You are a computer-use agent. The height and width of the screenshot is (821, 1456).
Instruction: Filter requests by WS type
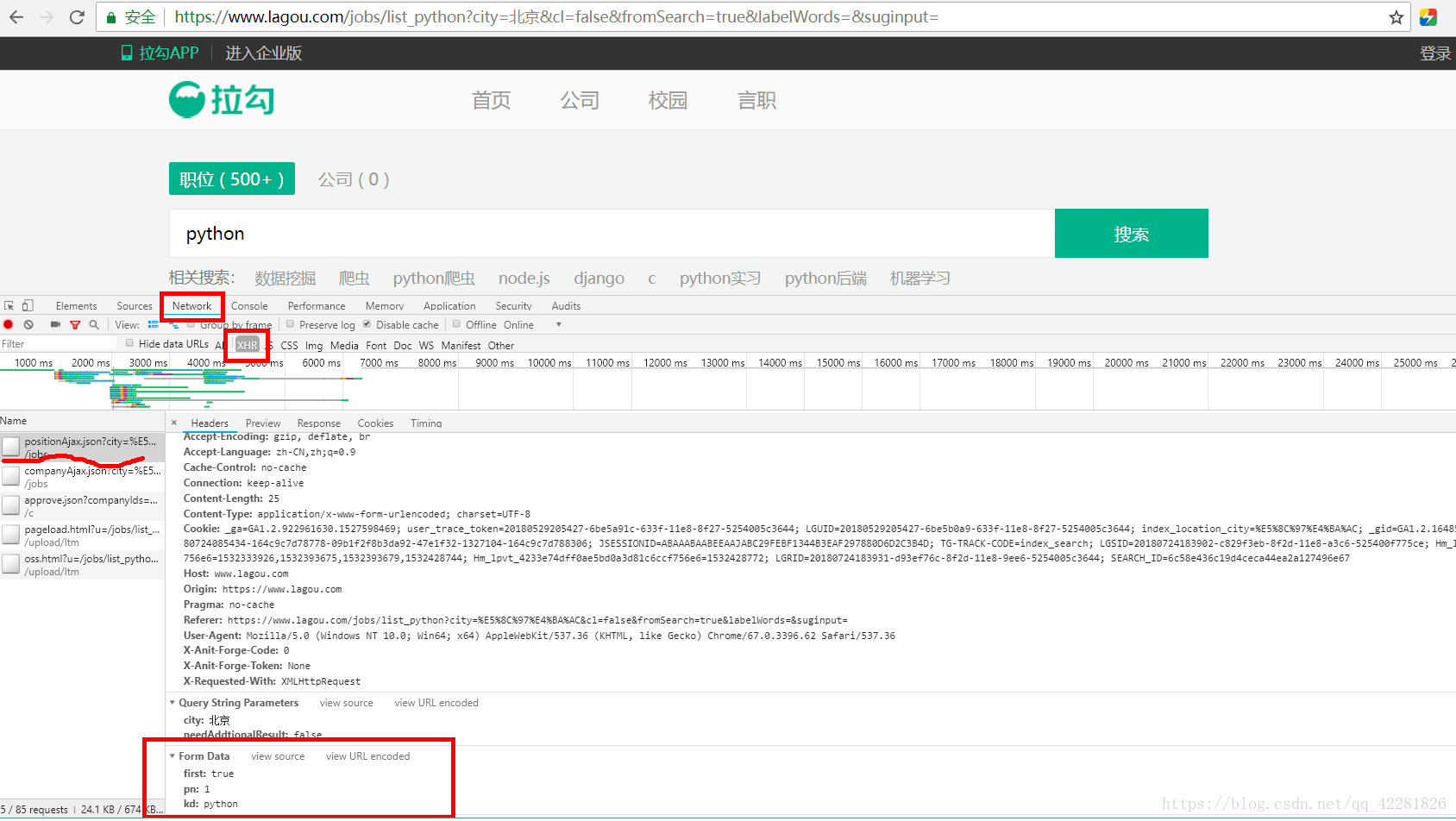[x=426, y=346]
